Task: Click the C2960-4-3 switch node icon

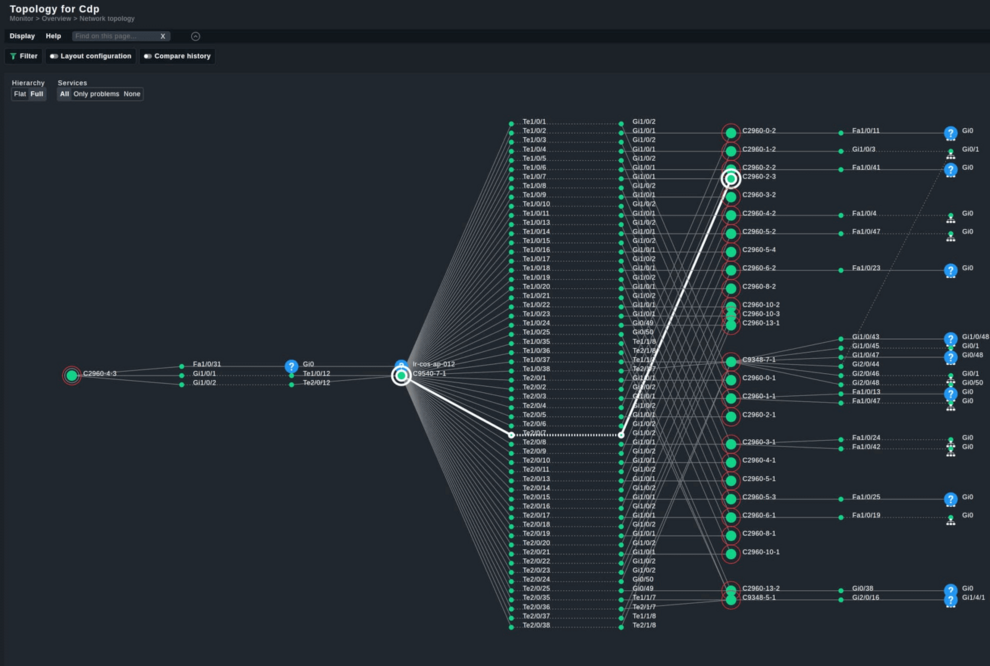Action: pos(71,375)
